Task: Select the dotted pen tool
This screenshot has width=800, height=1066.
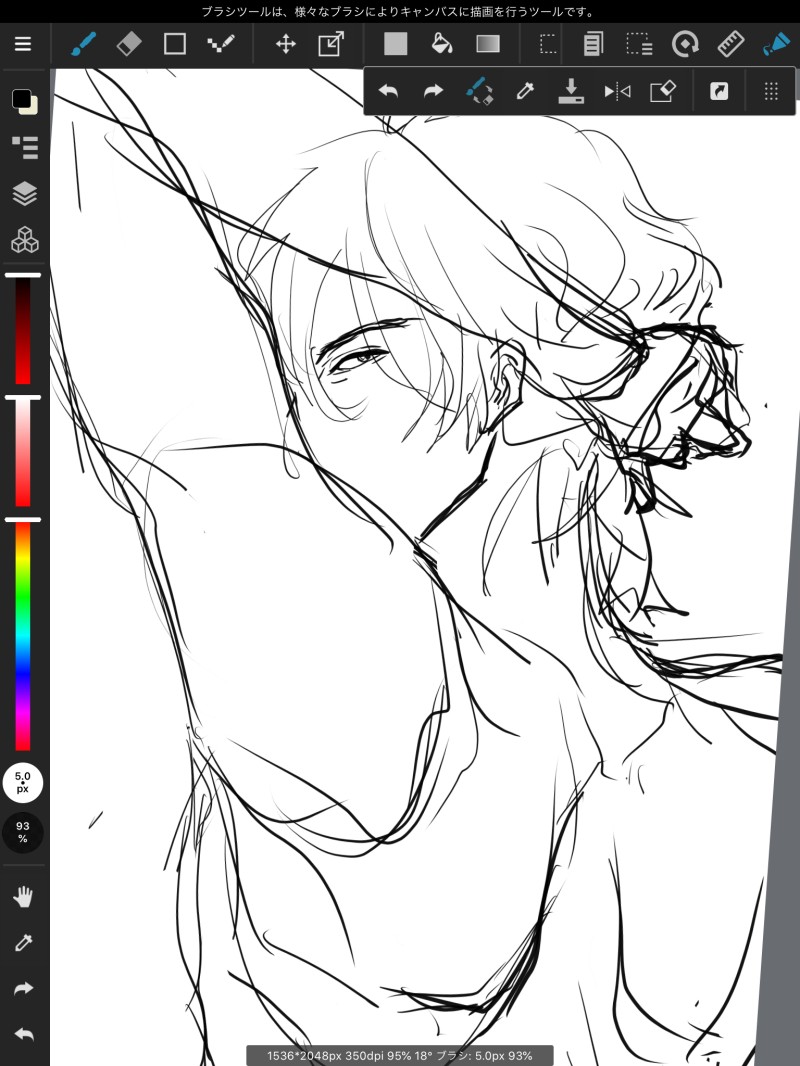Action: (221, 44)
